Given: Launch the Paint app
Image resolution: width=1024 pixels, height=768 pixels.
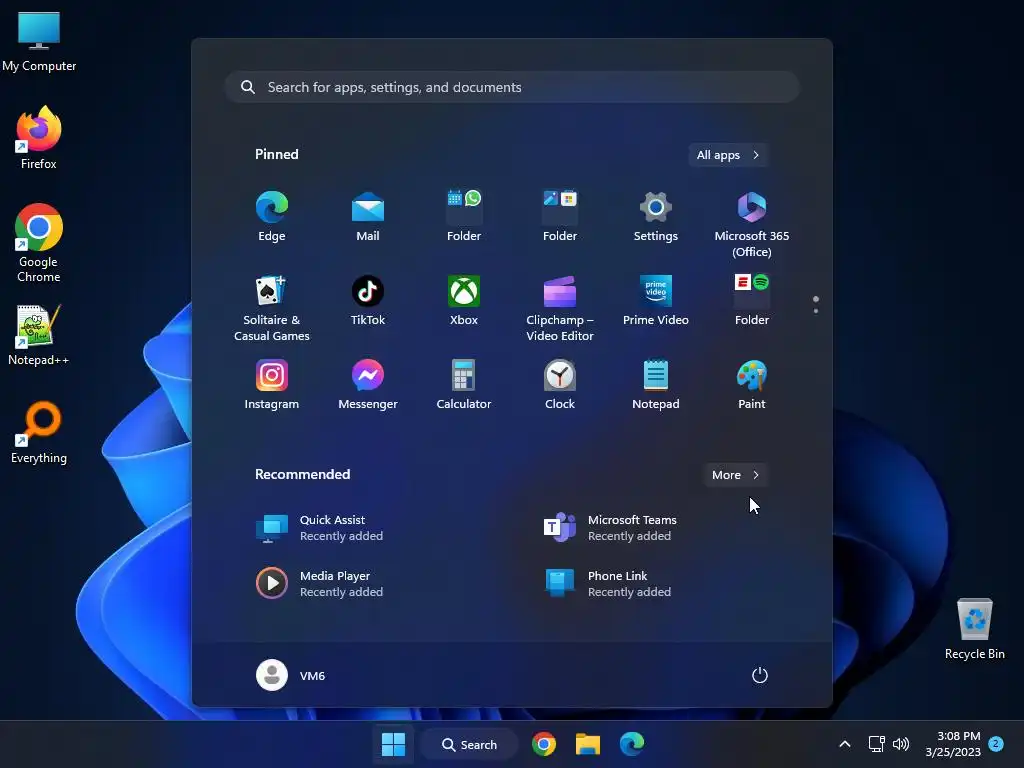Looking at the screenshot, I should point(752,385).
